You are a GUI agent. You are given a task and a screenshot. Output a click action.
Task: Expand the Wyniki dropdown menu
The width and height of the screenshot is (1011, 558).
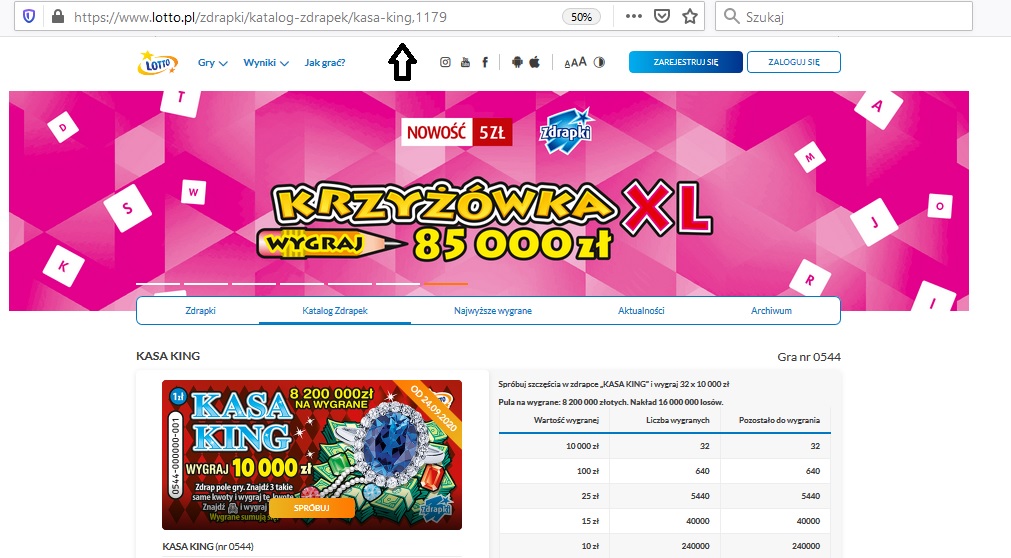(x=270, y=62)
